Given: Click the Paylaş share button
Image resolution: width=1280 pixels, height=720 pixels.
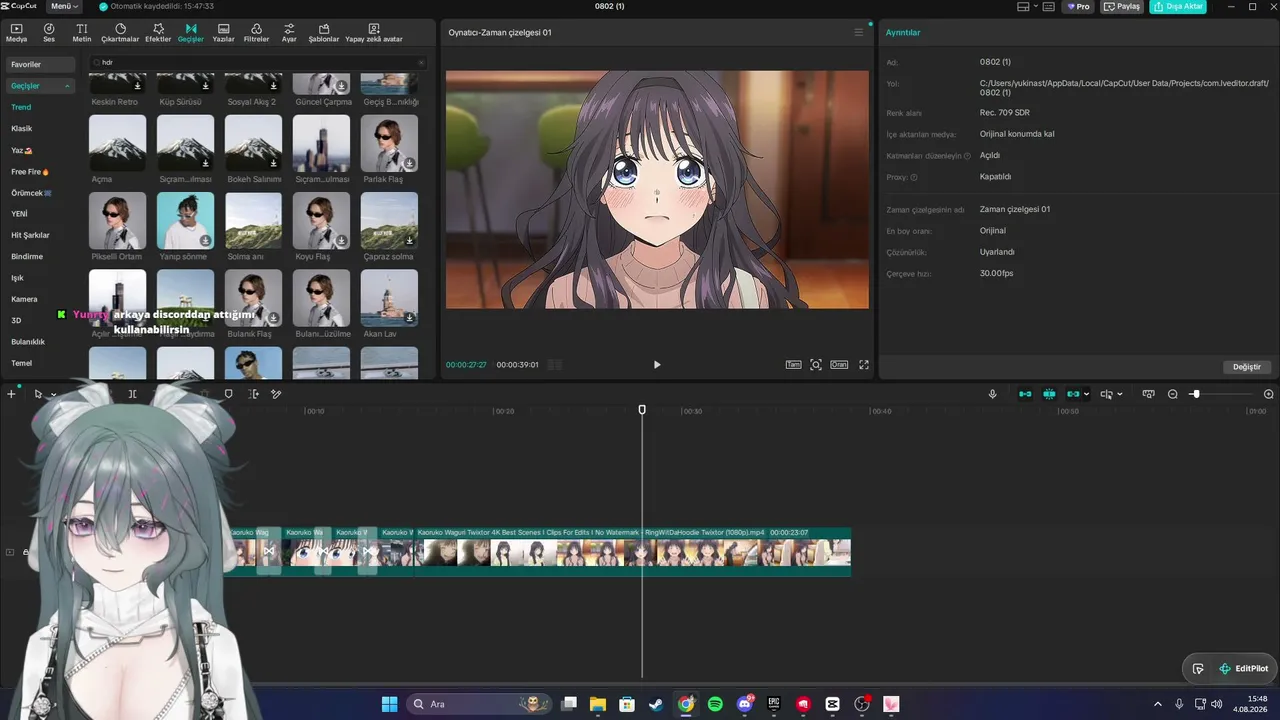Looking at the screenshot, I should (1122, 6).
